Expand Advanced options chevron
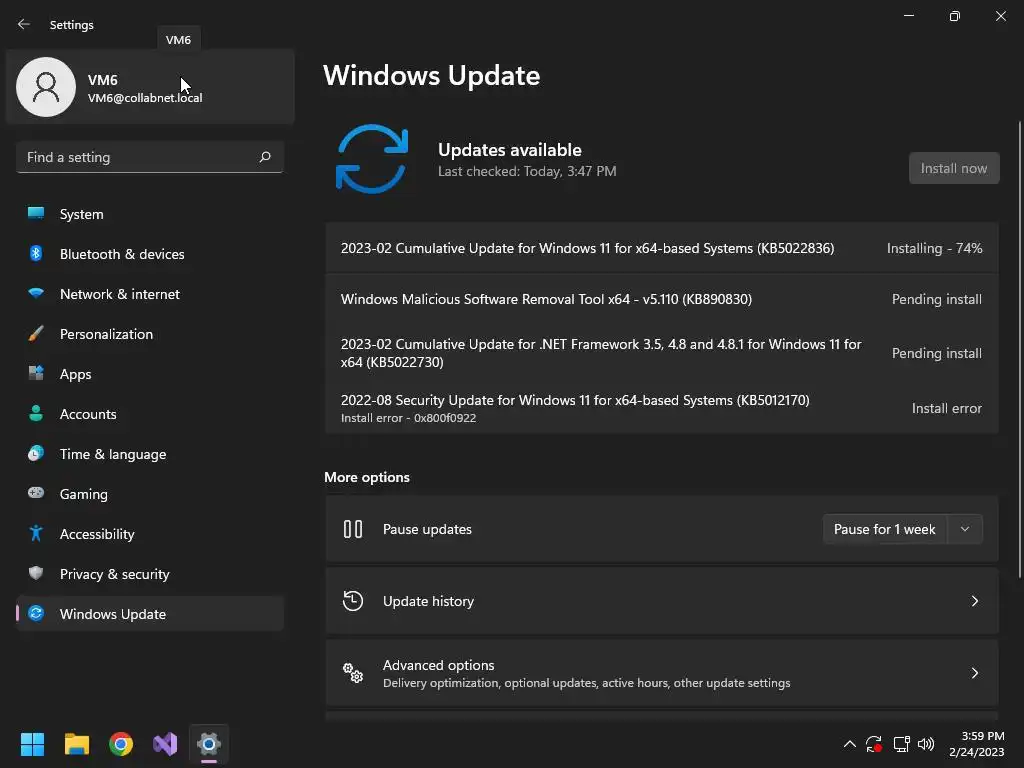The image size is (1024, 768). click(x=974, y=673)
